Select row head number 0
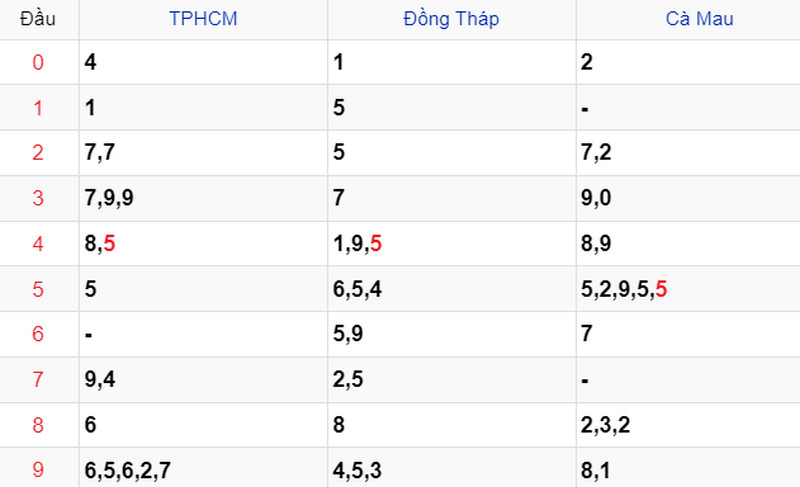 [x=38, y=62]
